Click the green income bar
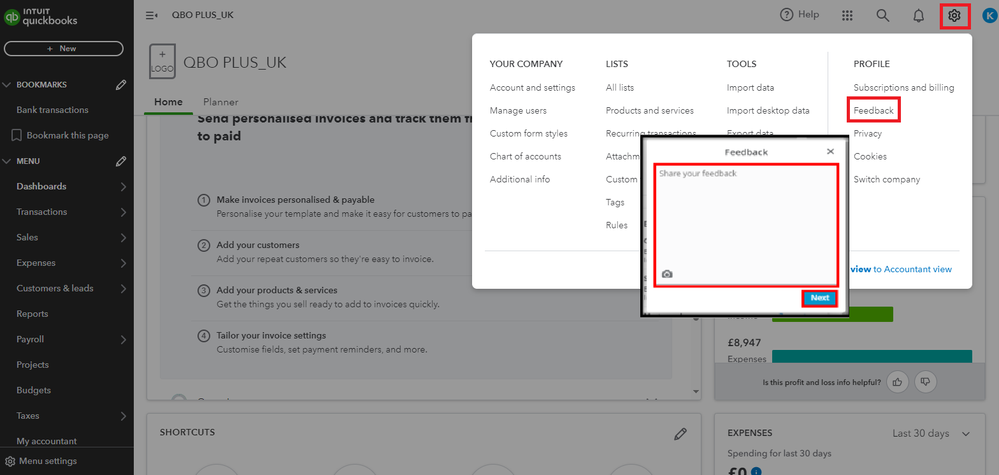The height and width of the screenshot is (475, 999). [x=832, y=314]
